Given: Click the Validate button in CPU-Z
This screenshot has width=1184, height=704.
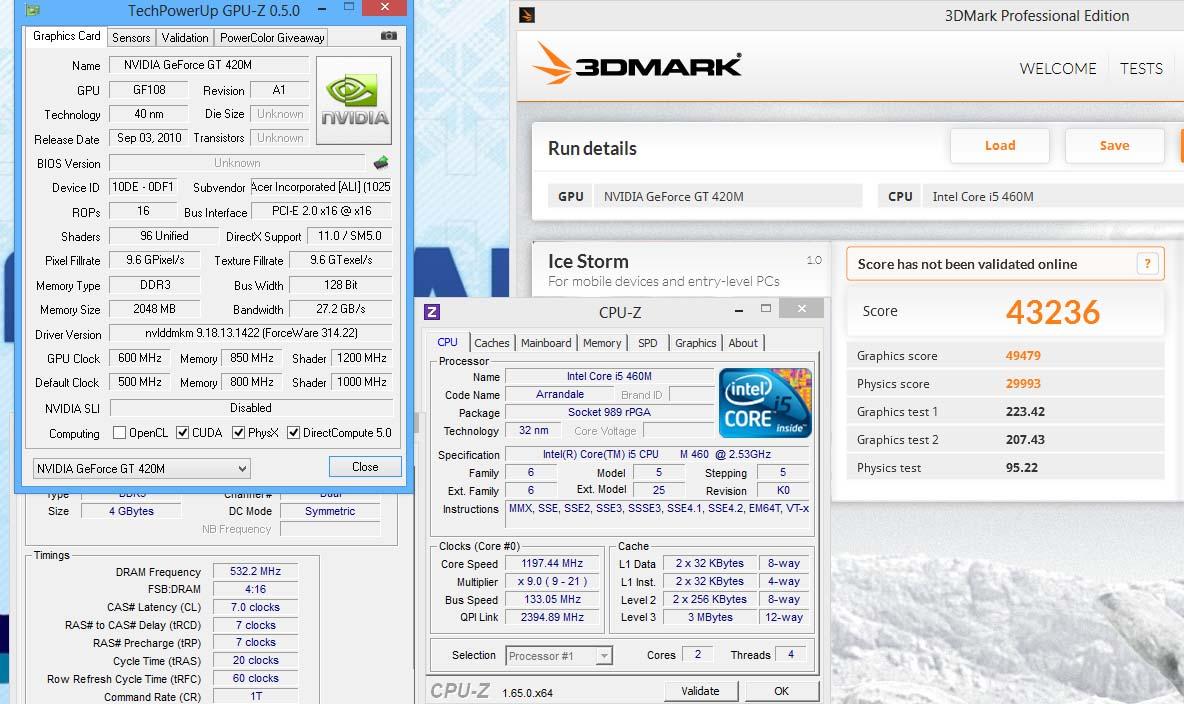Looking at the screenshot, I should point(700,691).
